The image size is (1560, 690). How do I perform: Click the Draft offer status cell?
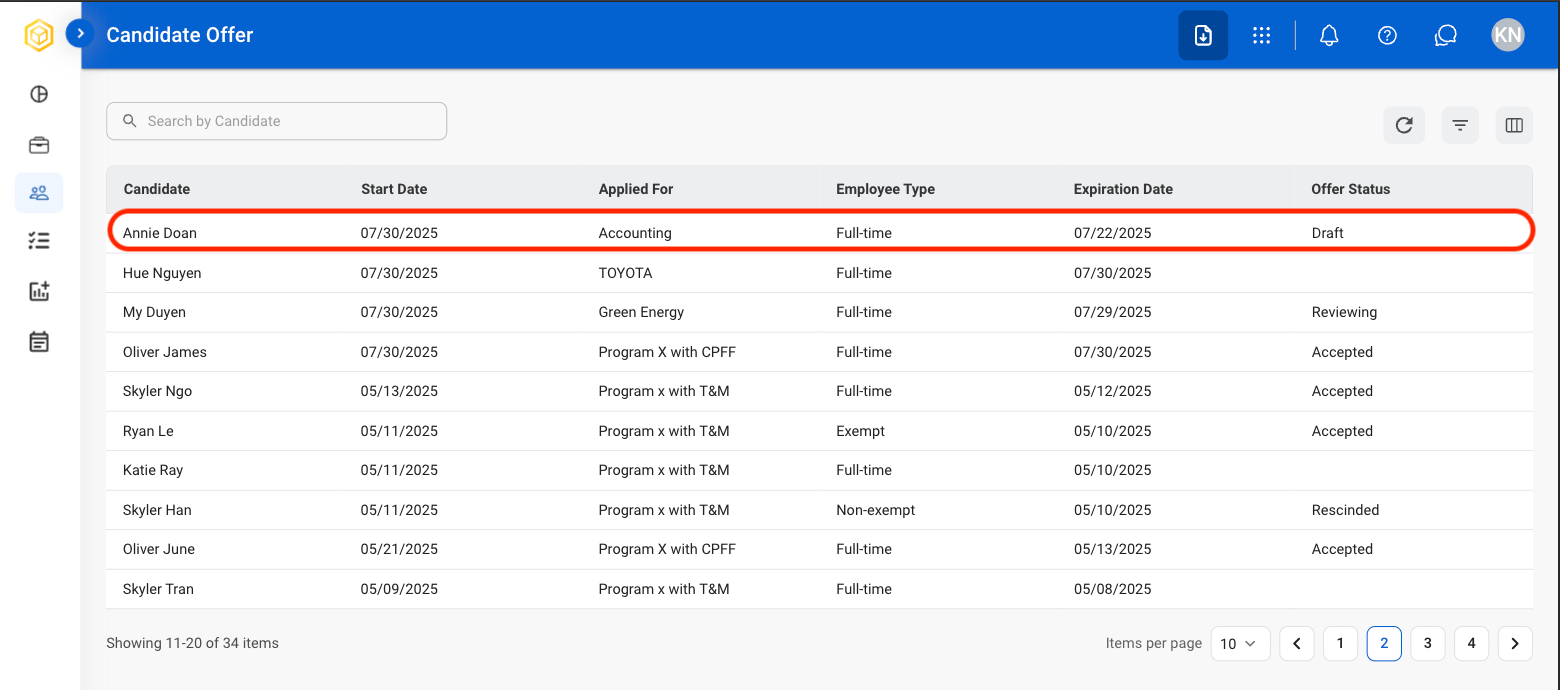point(1328,233)
